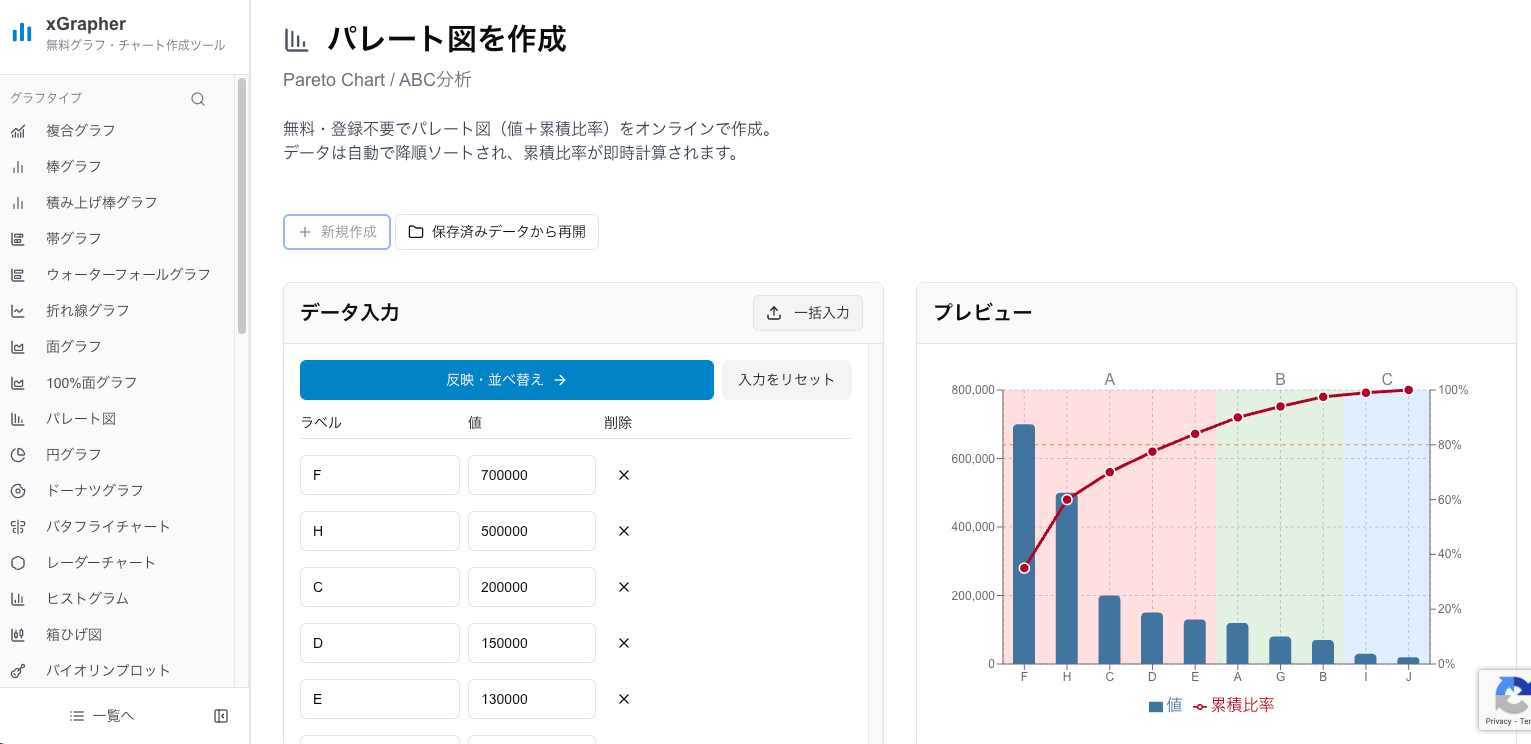The image size is (1531, 744).
Task: Toggle the 値 series in the legend
Action: coord(1163,705)
